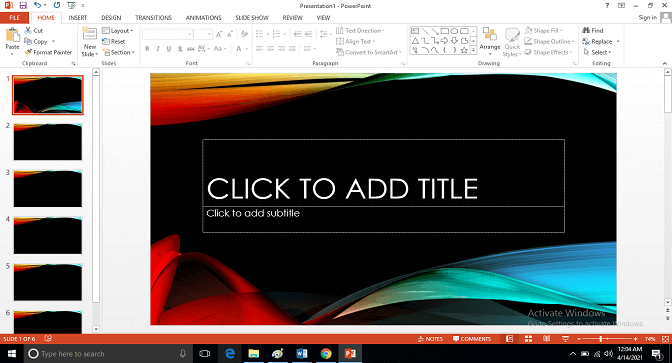Switch to TRANSITIONS tab
The height and width of the screenshot is (363, 672).
click(153, 18)
